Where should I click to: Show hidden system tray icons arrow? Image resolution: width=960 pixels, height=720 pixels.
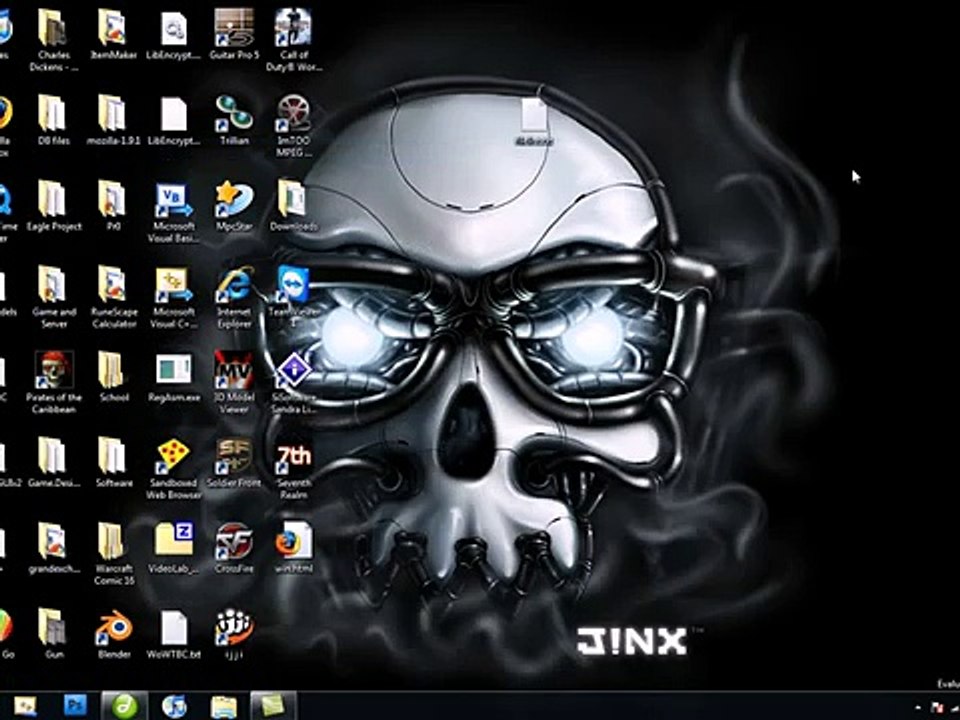(x=918, y=707)
